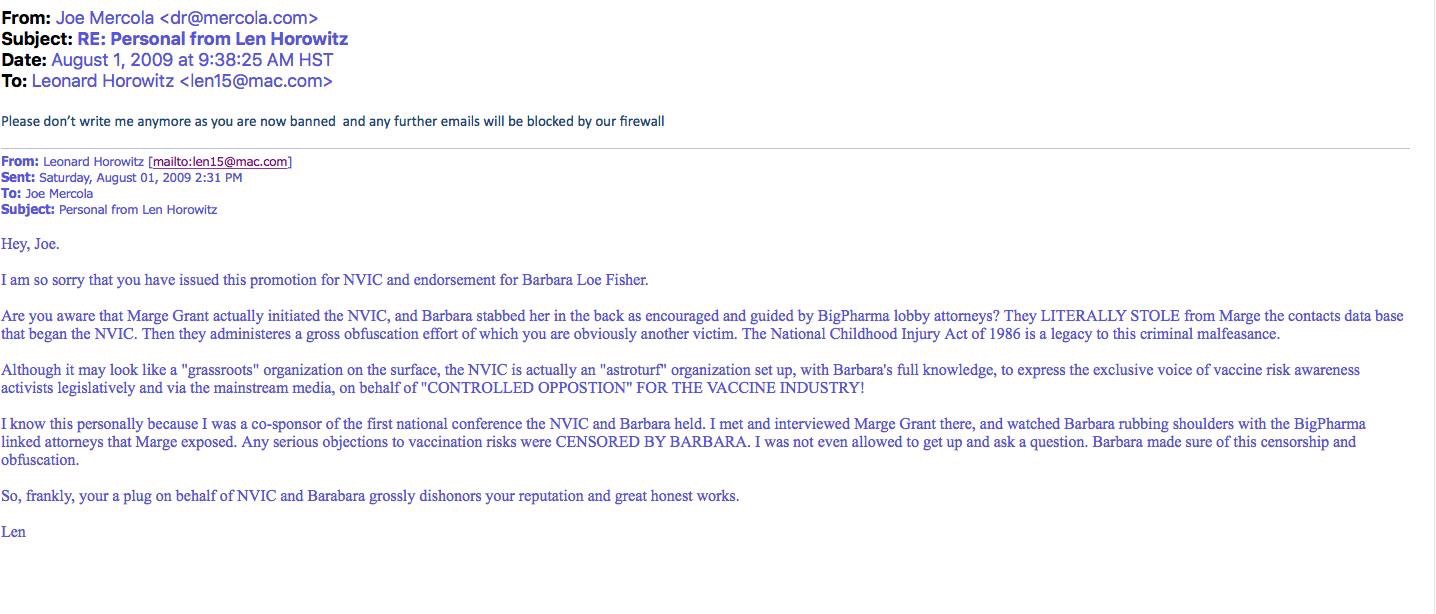Image resolution: width=1436 pixels, height=614 pixels.
Task: Click the "Len" signature at the bottom
Action: (x=13, y=532)
